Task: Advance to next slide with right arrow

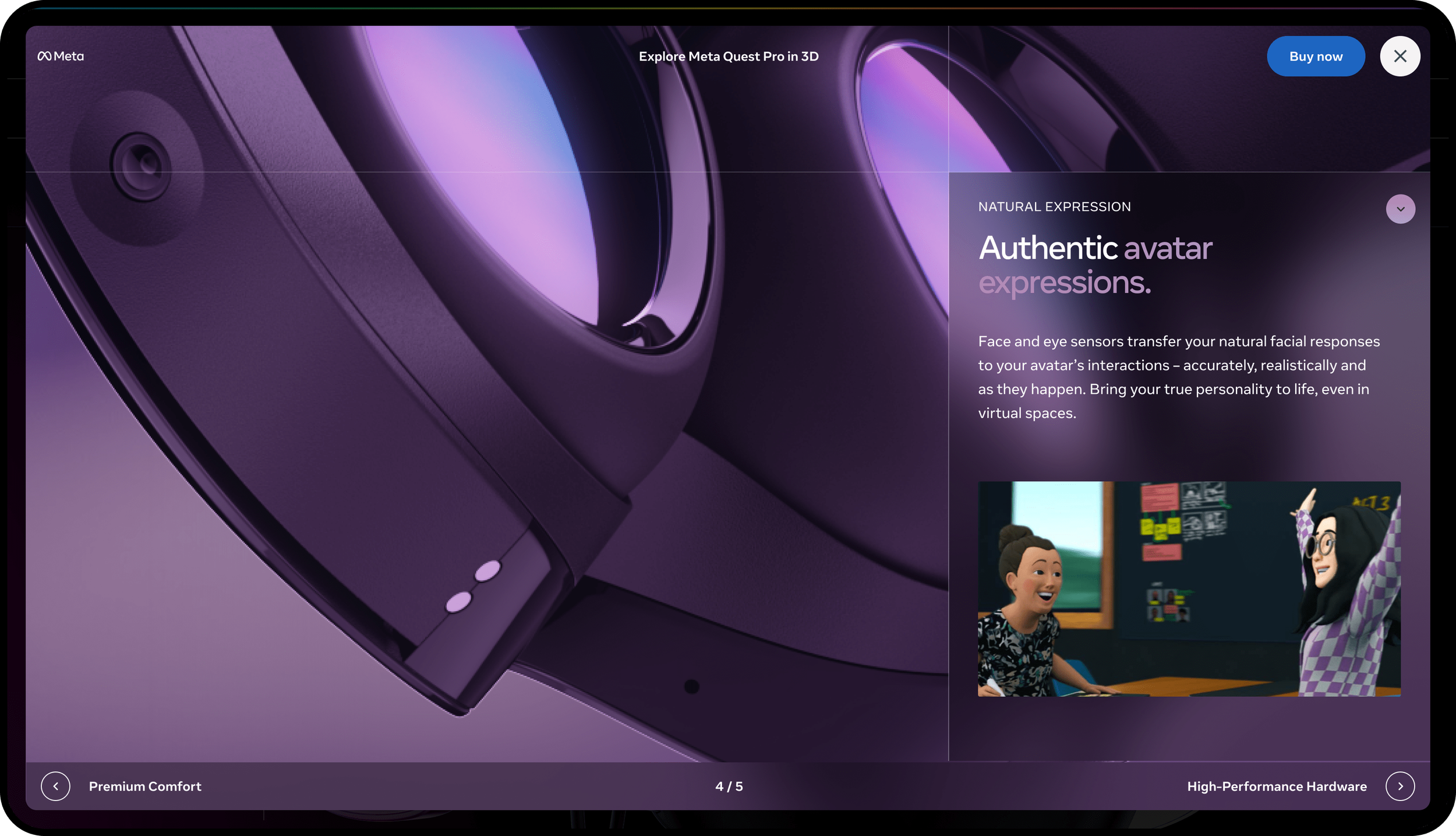Action: (x=1400, y=786)
